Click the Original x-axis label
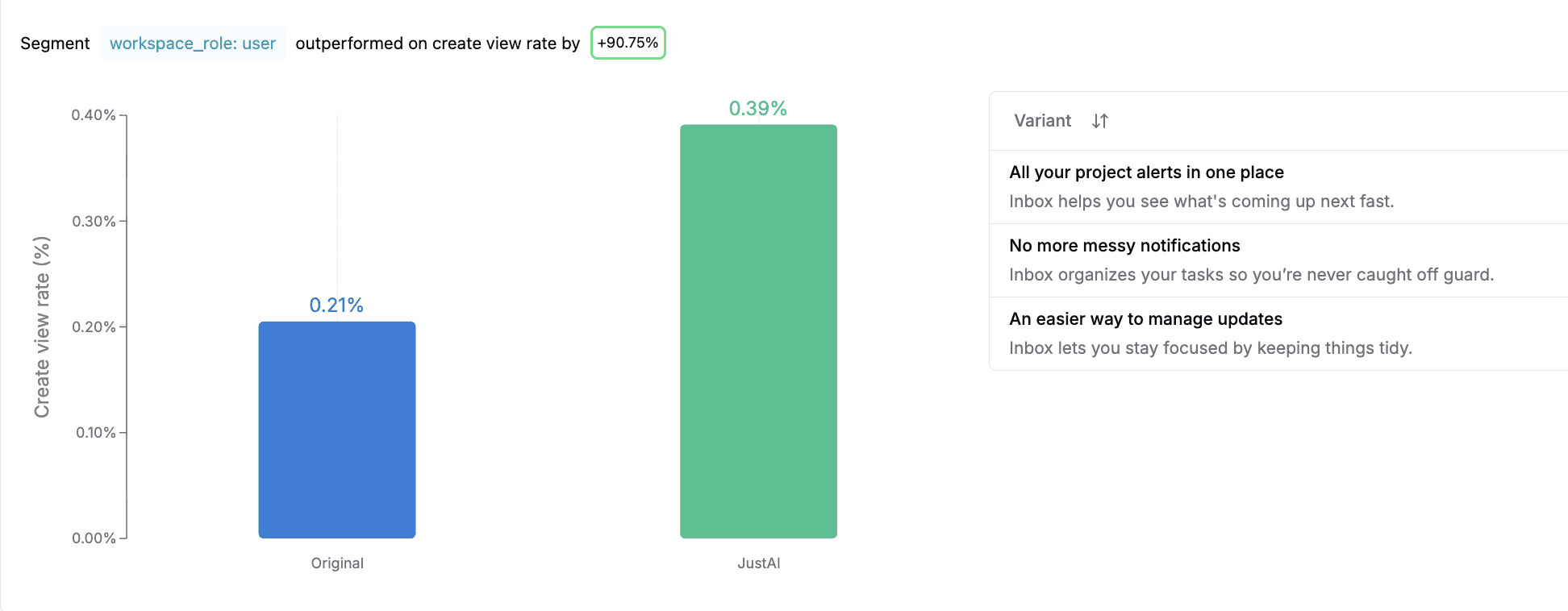The height and width of the screenshot is (611, 1568). (x=337, y=563)
